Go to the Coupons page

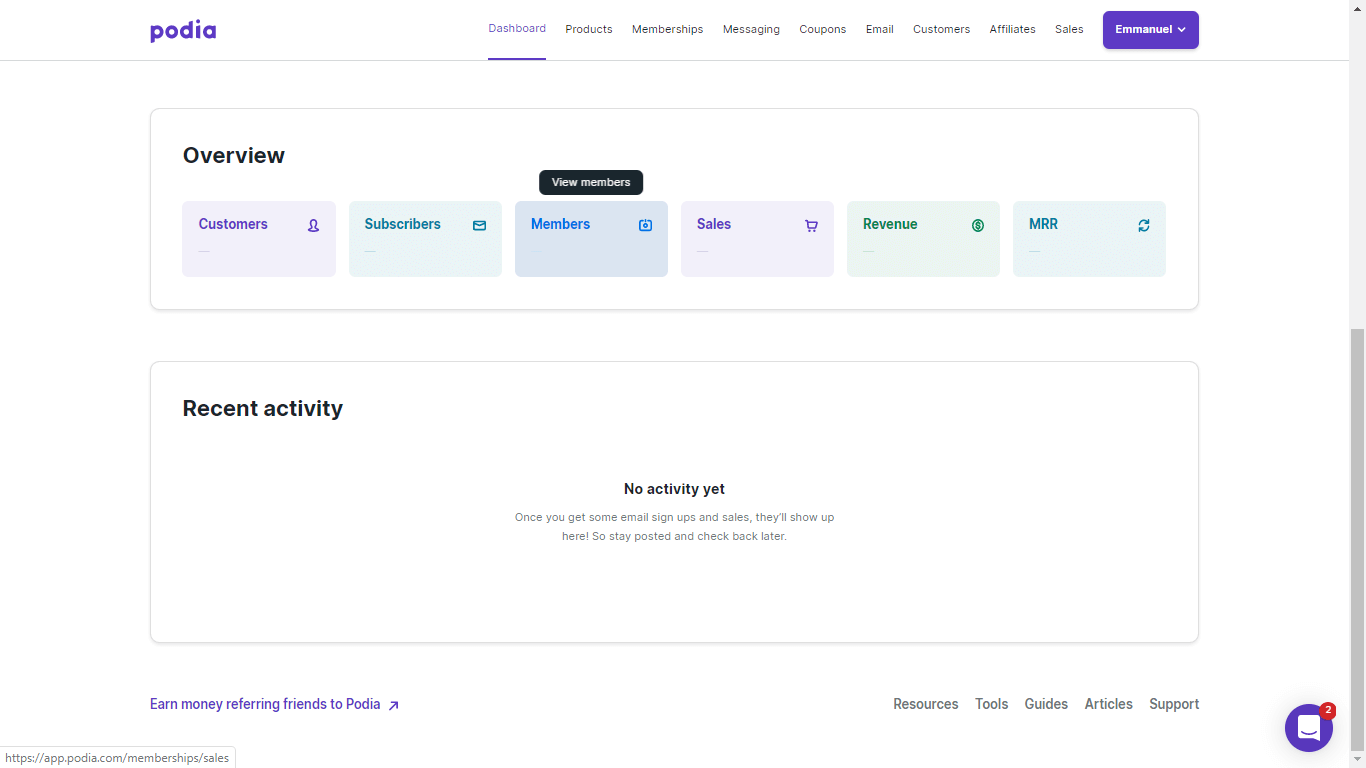pyautogui.click(x=822, y=29)
